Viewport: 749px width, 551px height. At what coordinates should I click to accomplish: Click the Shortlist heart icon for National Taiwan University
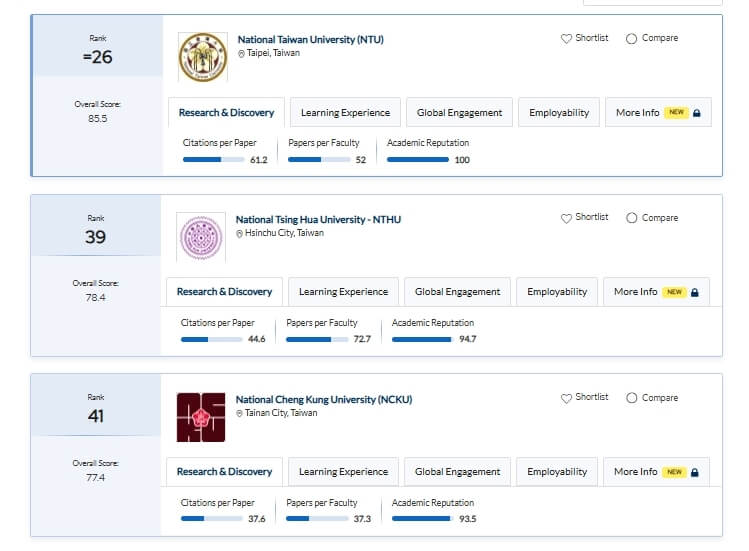pyautogui.click(x=566, y=39)
